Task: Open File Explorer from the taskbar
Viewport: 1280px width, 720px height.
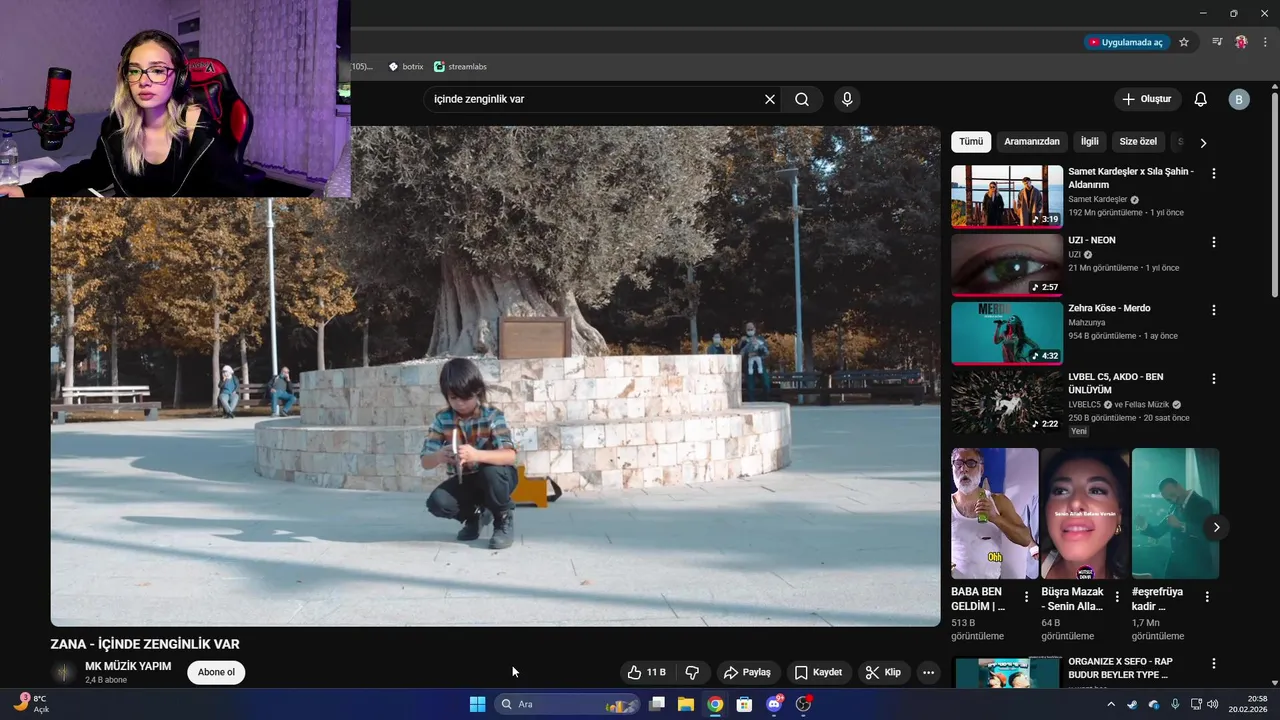Action: pos(686,704)
